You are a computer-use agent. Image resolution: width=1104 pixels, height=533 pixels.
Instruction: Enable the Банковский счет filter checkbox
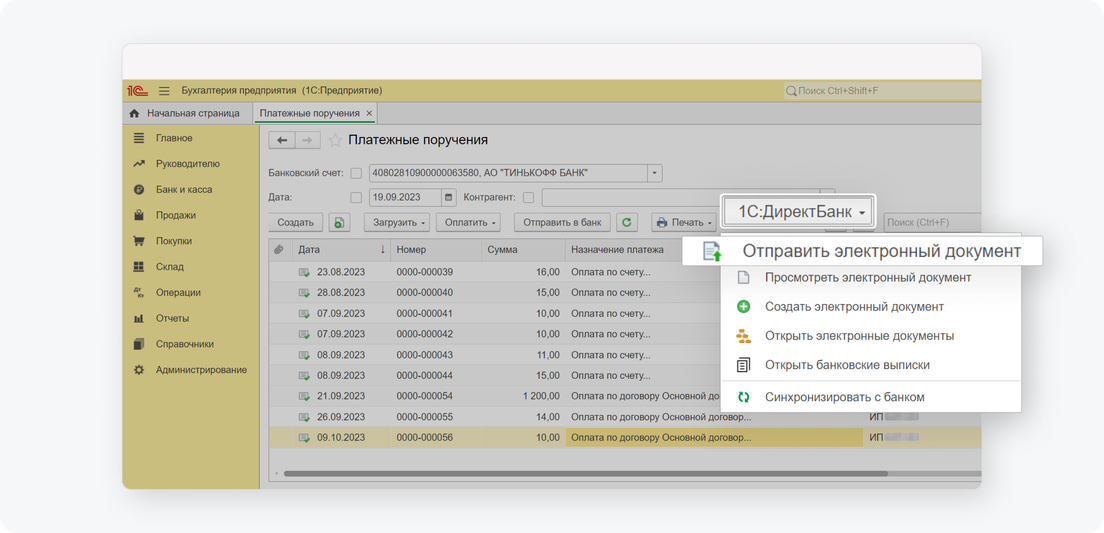pos(356,173)
